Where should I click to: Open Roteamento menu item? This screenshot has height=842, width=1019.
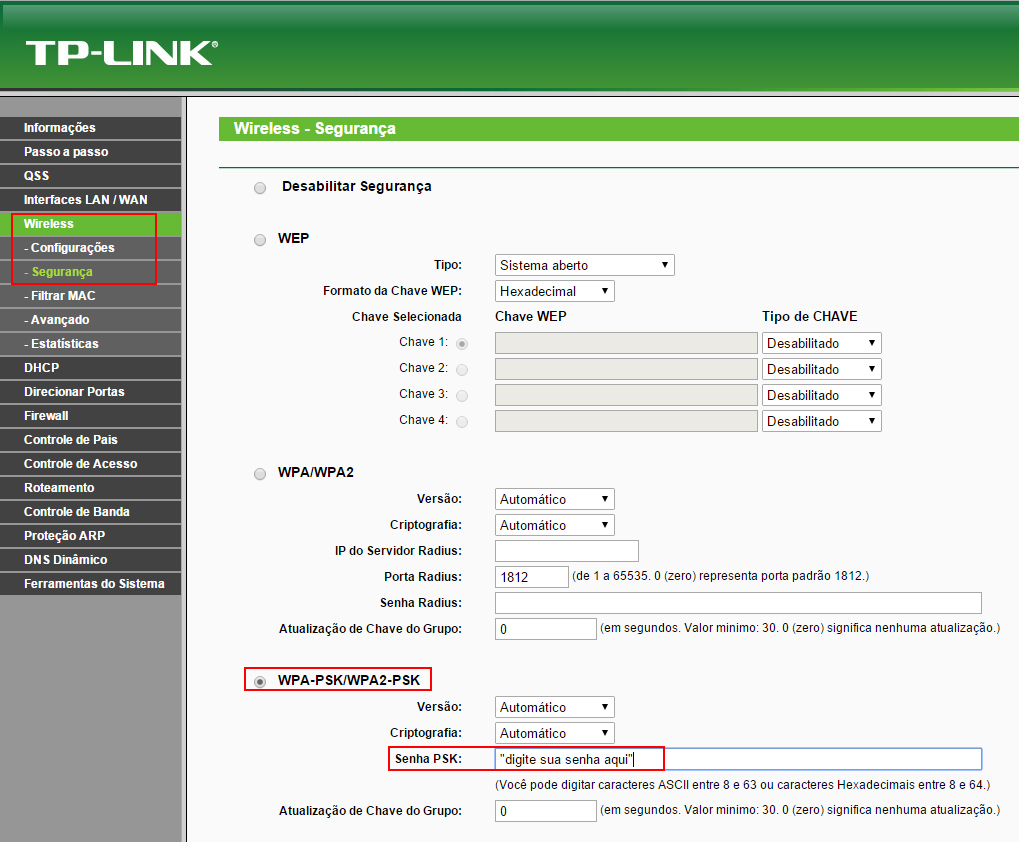click(90, 489)
